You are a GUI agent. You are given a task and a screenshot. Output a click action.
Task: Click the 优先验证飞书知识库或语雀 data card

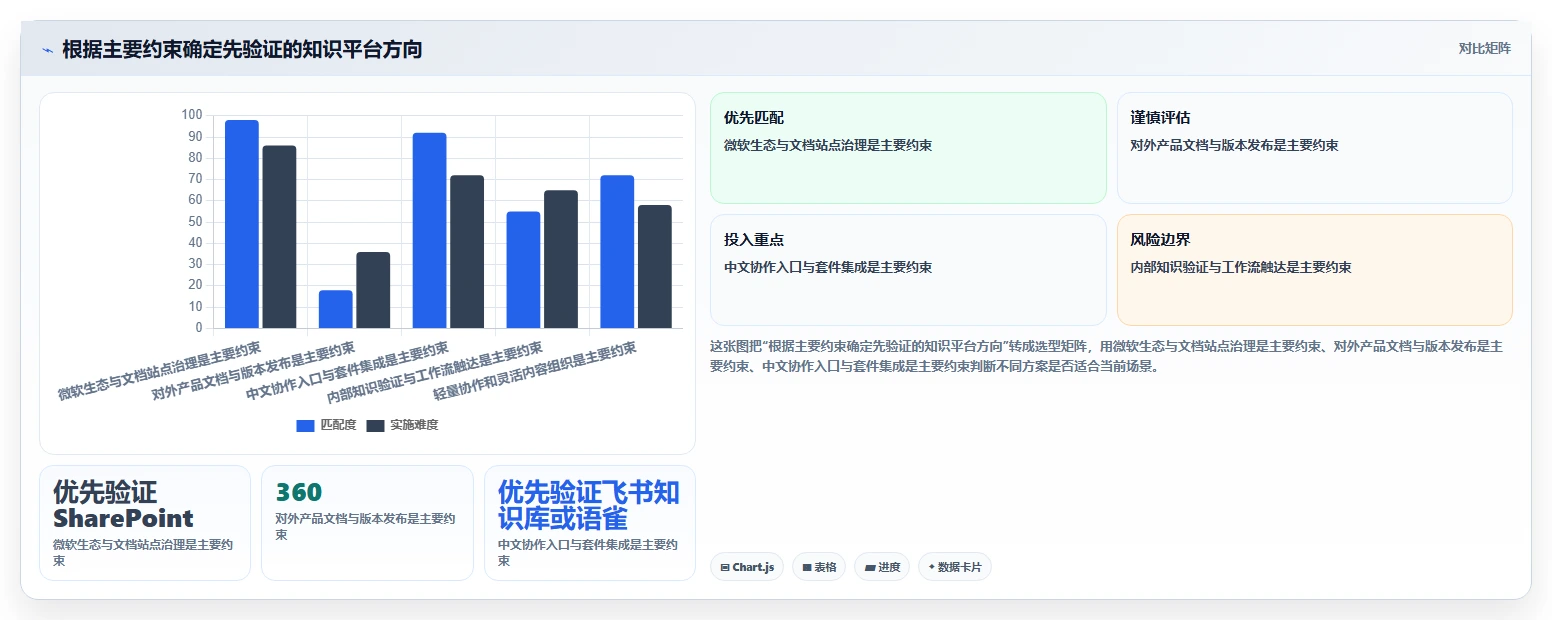point(590,523)
